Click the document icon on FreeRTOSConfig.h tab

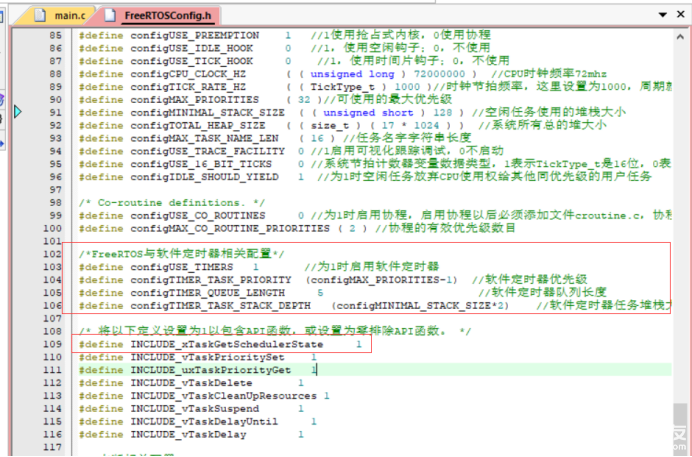110,15
